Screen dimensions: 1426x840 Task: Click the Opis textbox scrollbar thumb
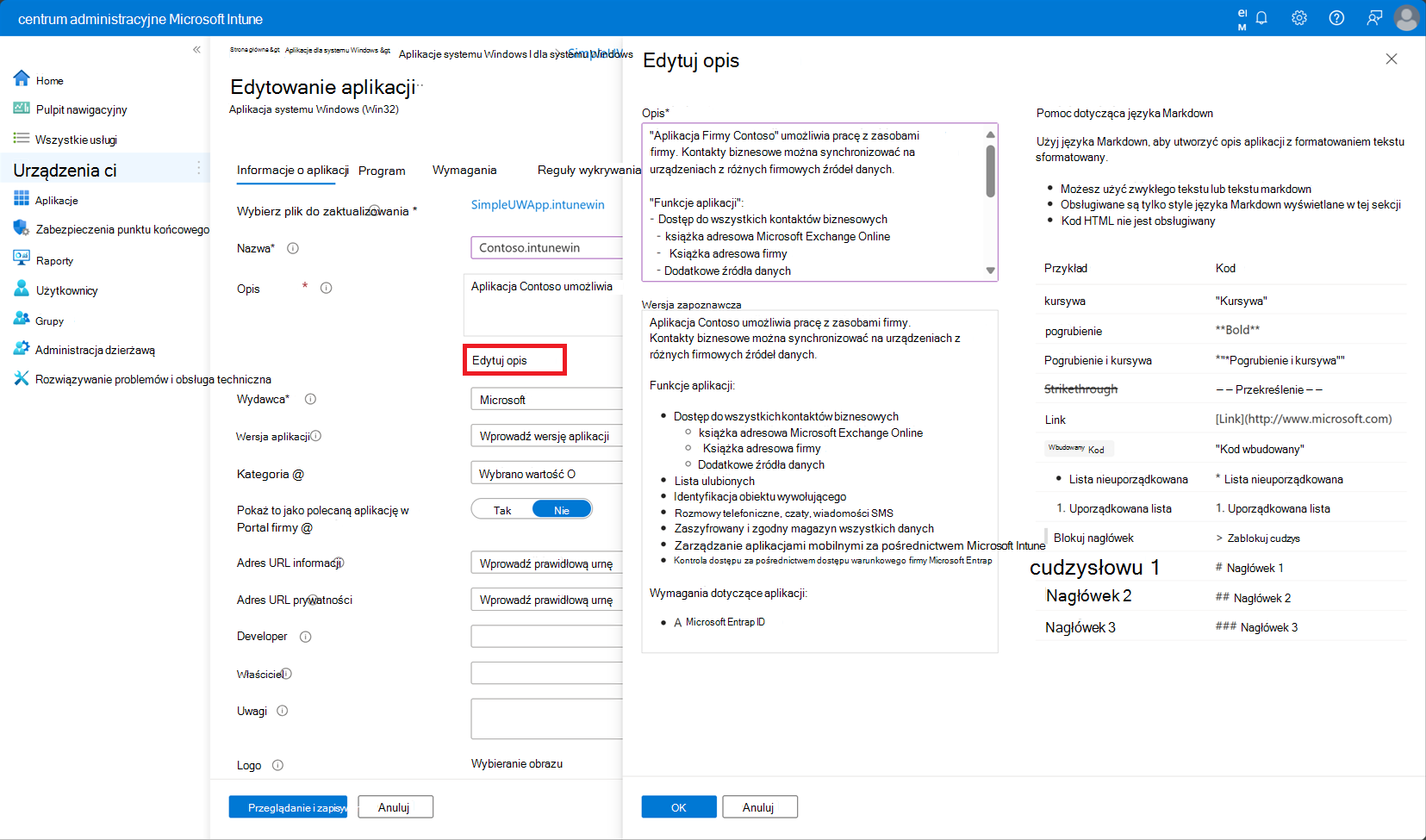[x=991, y=171]
